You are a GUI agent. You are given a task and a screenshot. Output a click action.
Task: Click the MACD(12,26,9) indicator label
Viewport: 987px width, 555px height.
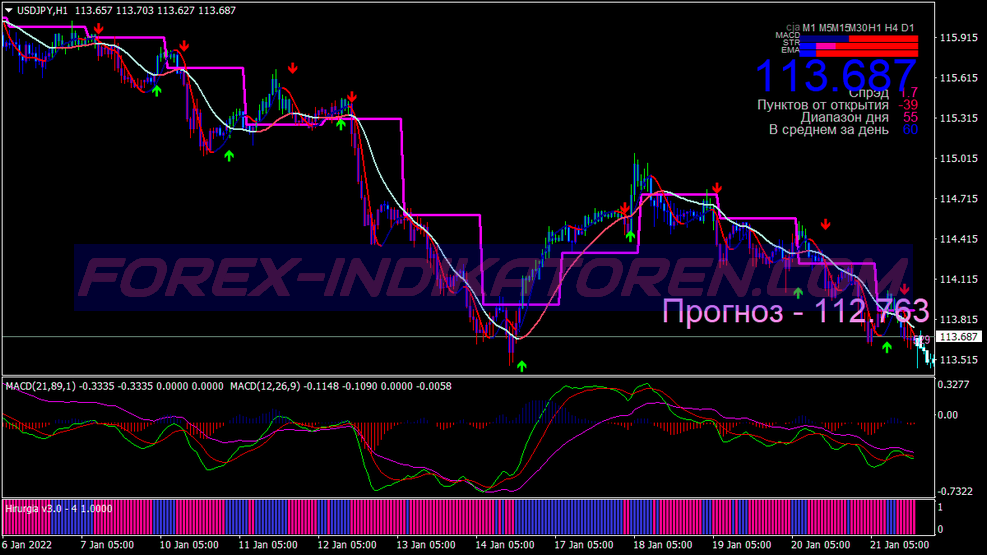[x=265, y=386]
